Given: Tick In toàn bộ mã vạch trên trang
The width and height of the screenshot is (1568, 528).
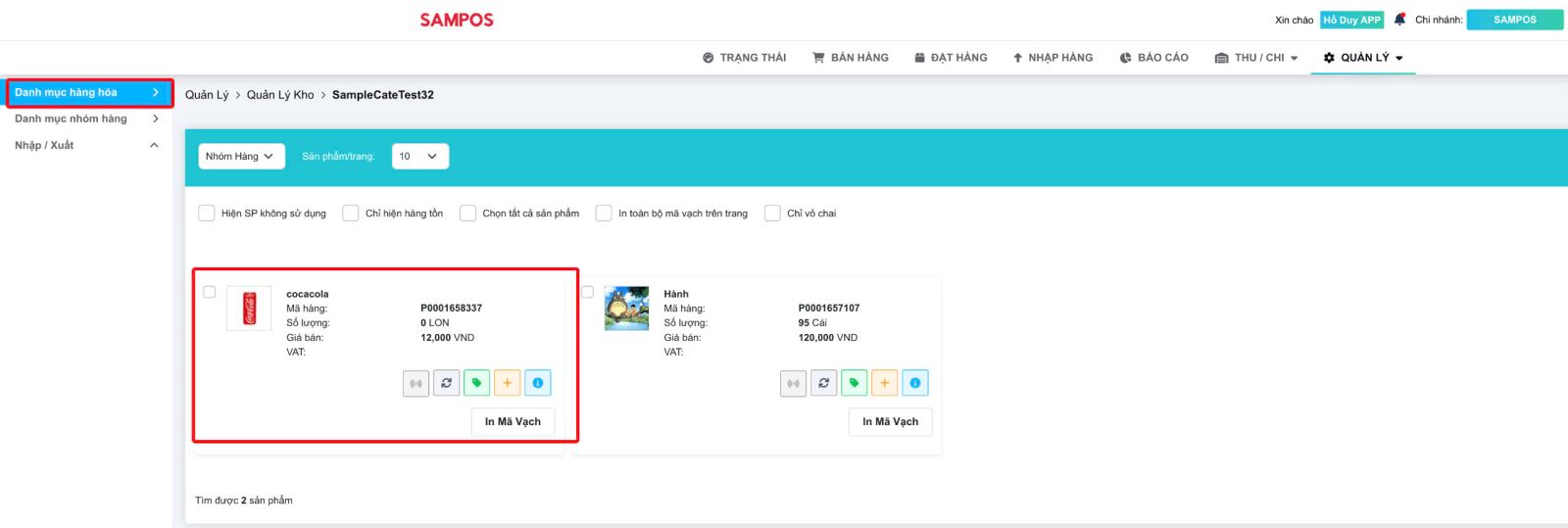Looking at the screenshot, I should point(604,213).
